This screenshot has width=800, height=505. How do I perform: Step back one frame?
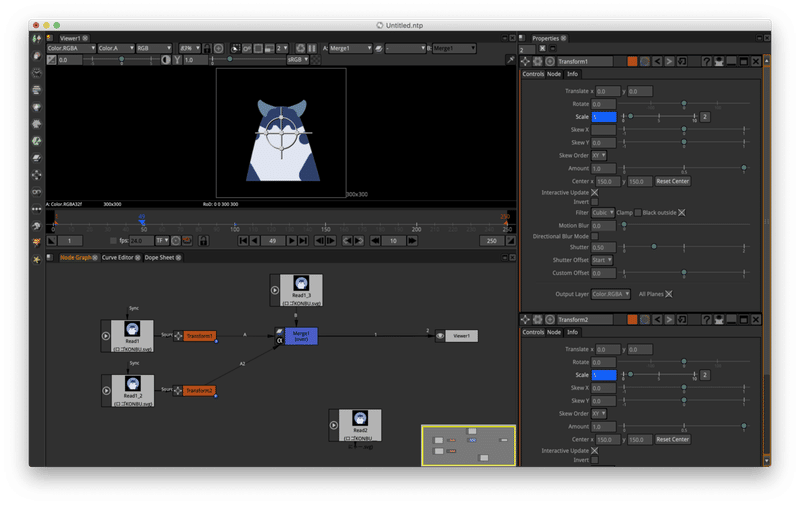(x=319, y=240)
